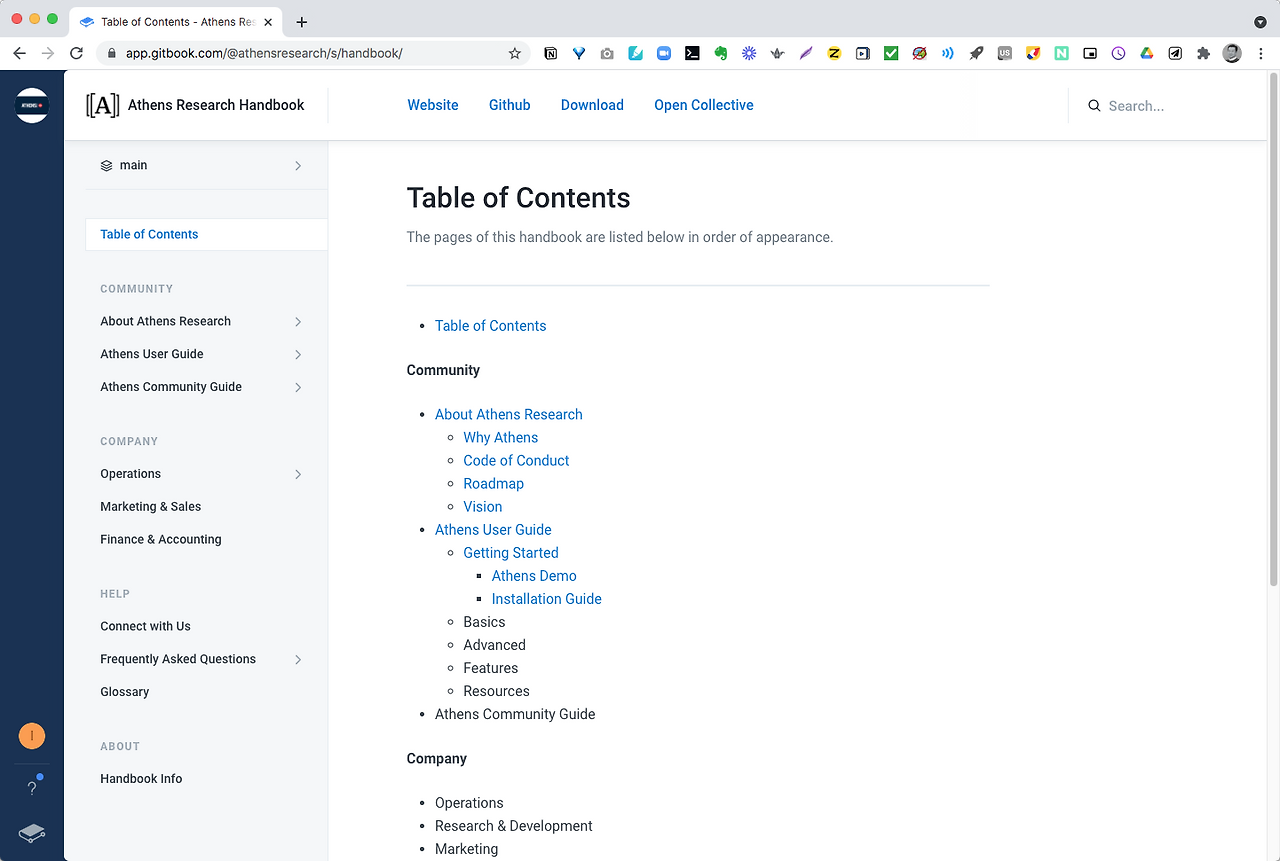The image size is (1280, 861).
Task: Click the search magnifier icon
Action: [x=1094, y=106]
